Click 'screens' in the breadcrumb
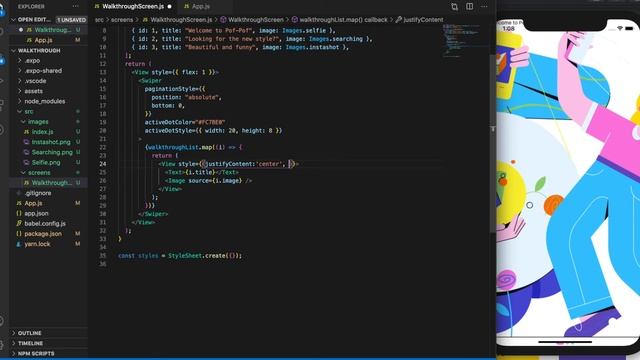This screenshot has height=360, width=640. [x=122, y=20]
